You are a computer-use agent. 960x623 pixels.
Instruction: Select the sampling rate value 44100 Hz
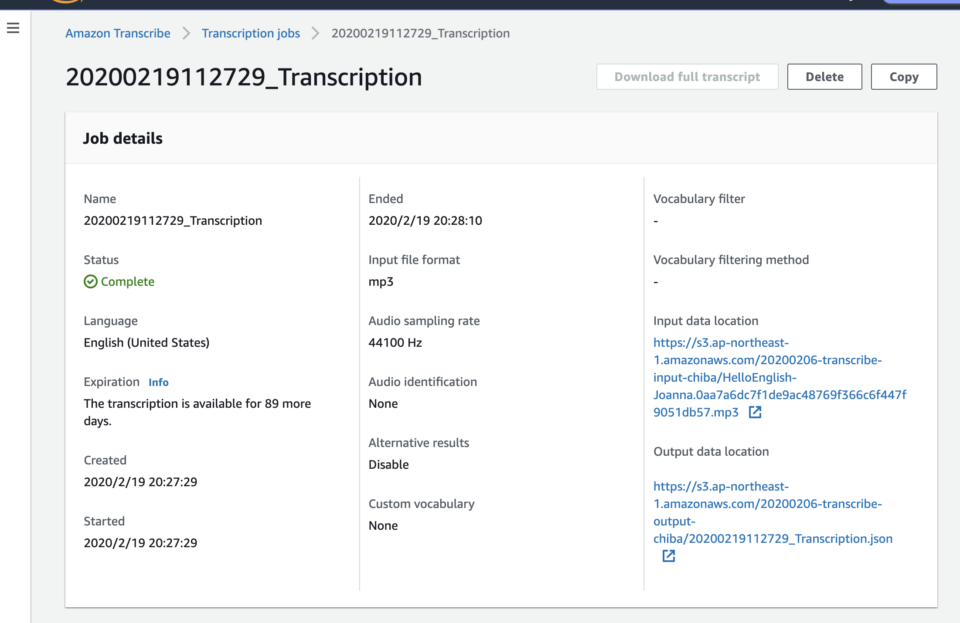click(395, 343)
